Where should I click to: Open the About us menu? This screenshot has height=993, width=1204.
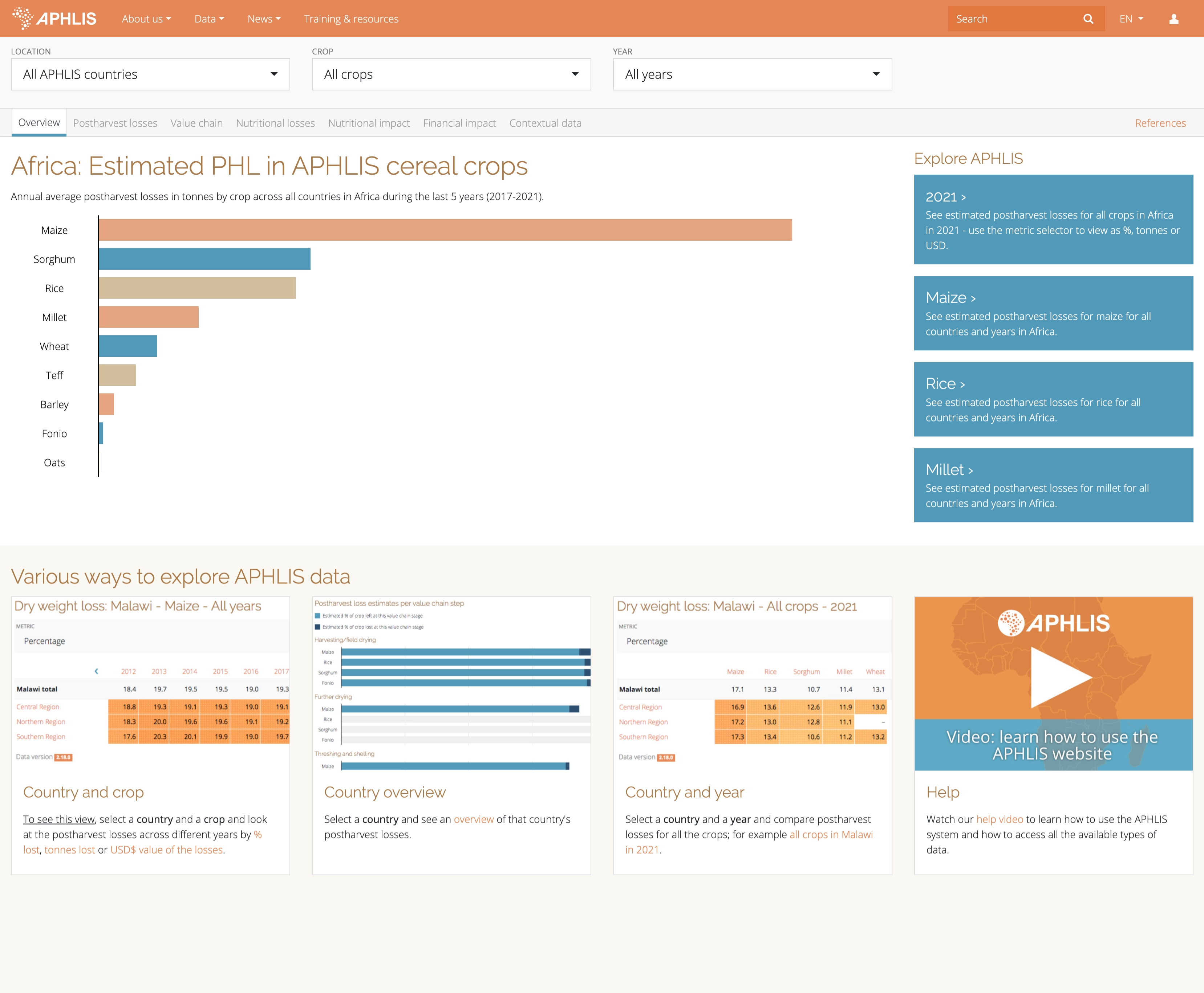[146, 19]
